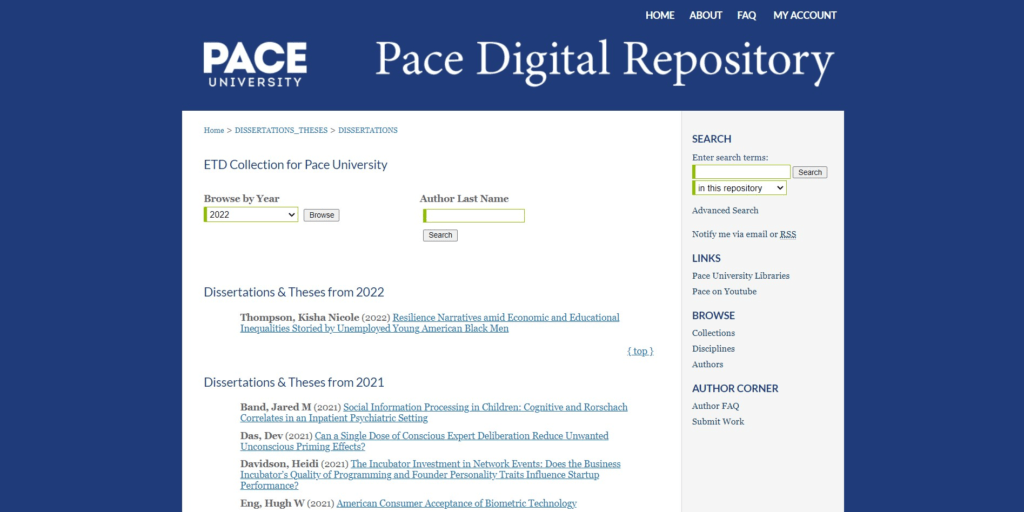Open Advanced Search
Image resolution: width=1024 pixels, height=512 pixels.
tap(725, 211)
